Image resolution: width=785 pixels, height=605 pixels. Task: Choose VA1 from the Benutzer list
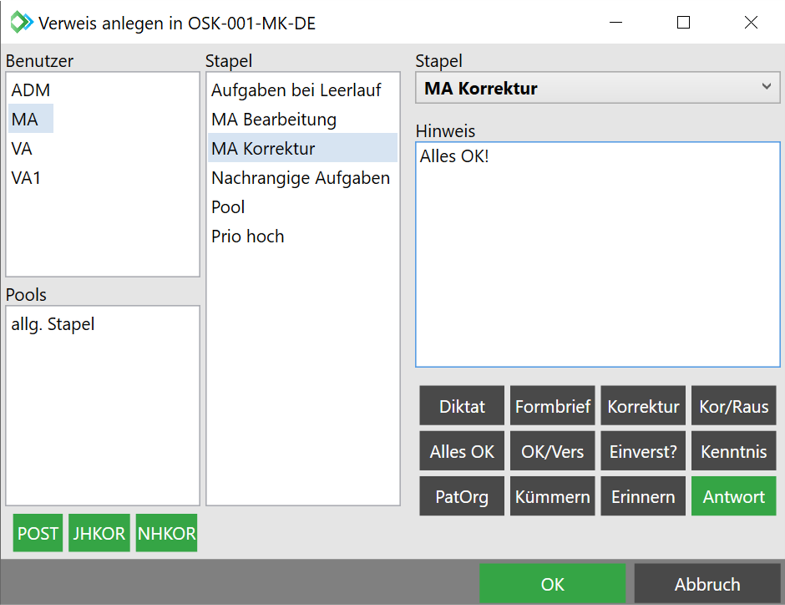(27, 178)
